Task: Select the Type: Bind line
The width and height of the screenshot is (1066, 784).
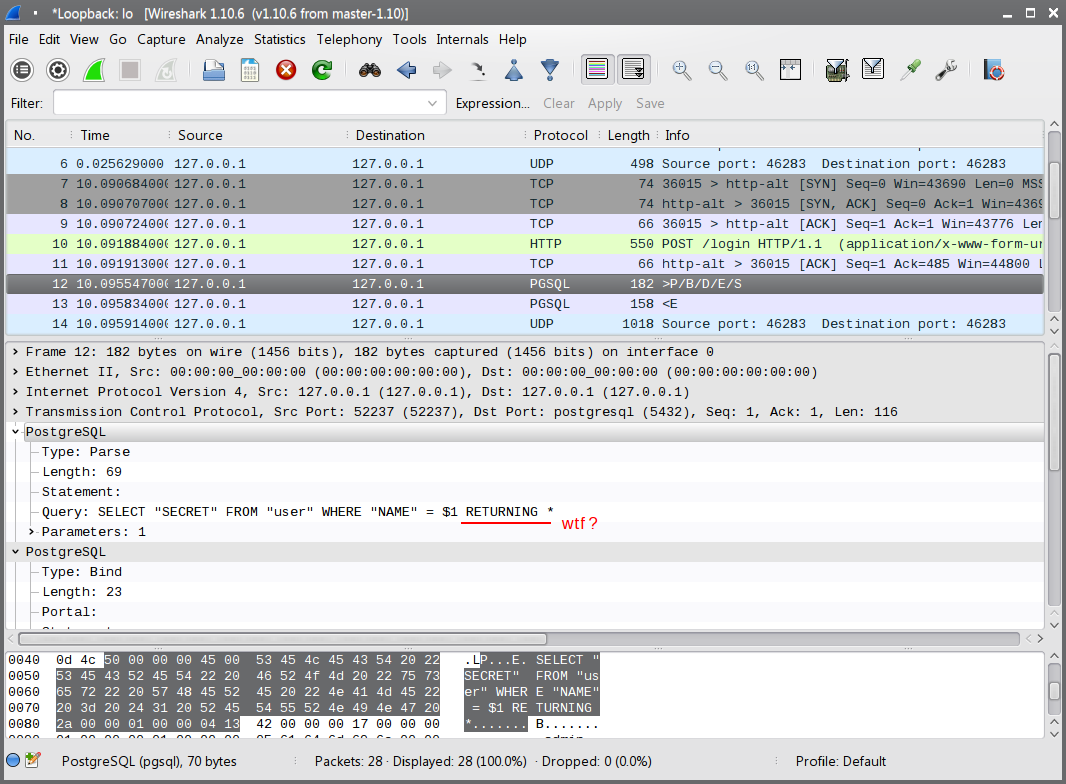Action: click(x=82, y=572)
